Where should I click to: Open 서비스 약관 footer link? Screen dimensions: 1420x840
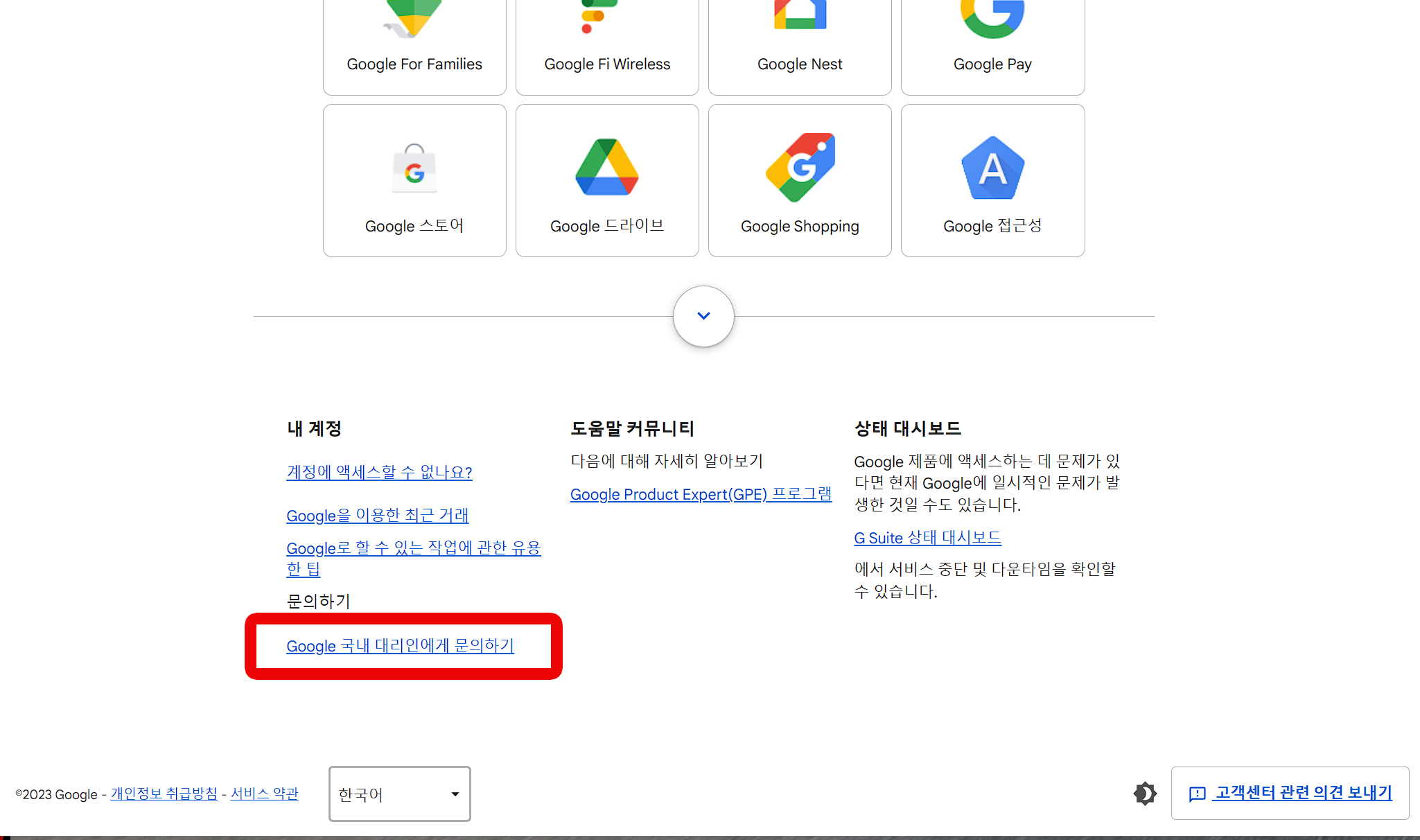[264, 794]
